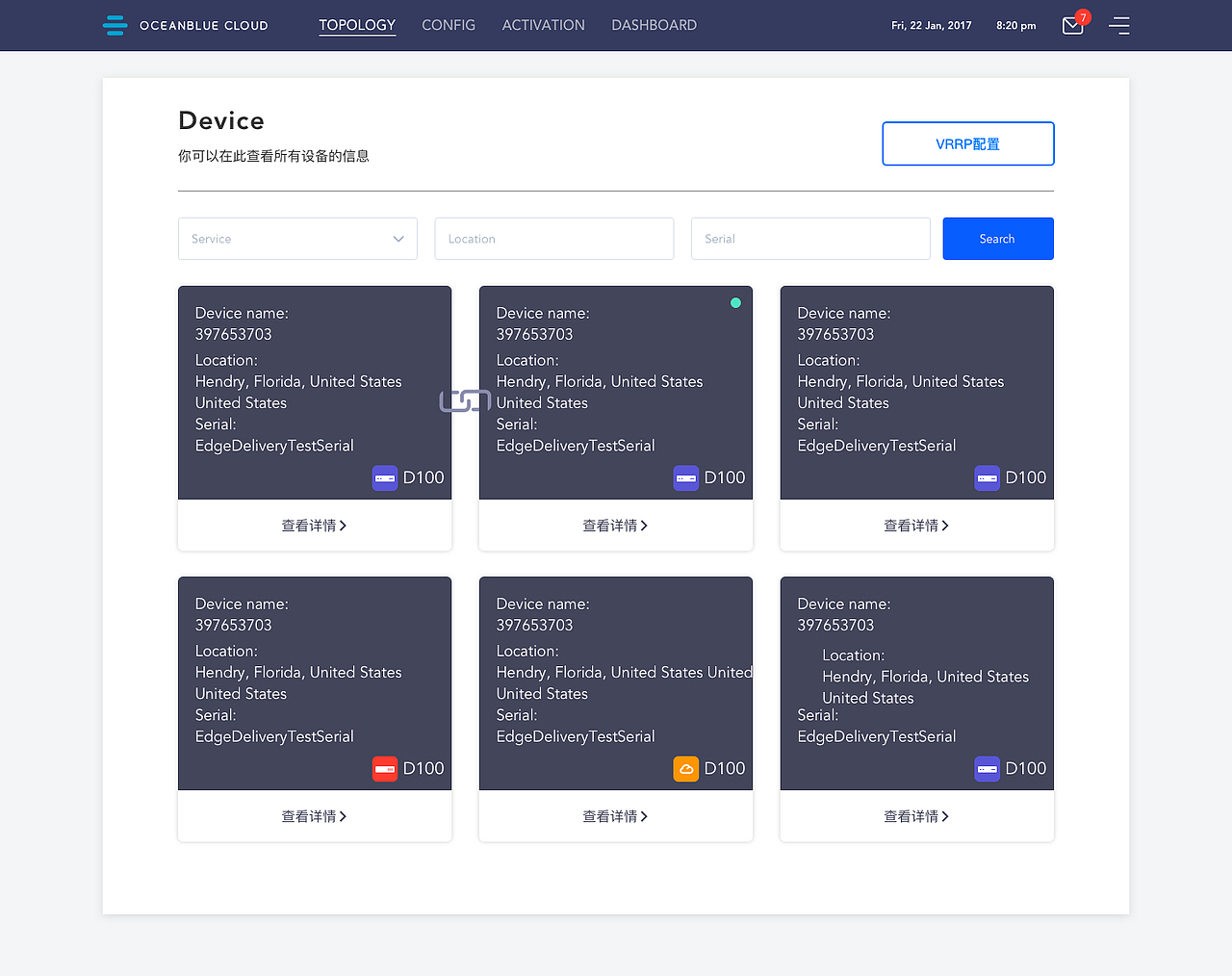1232x976 pixels.
Task: Open 查看详情 under the red D100 card
Action: point(315,816)
